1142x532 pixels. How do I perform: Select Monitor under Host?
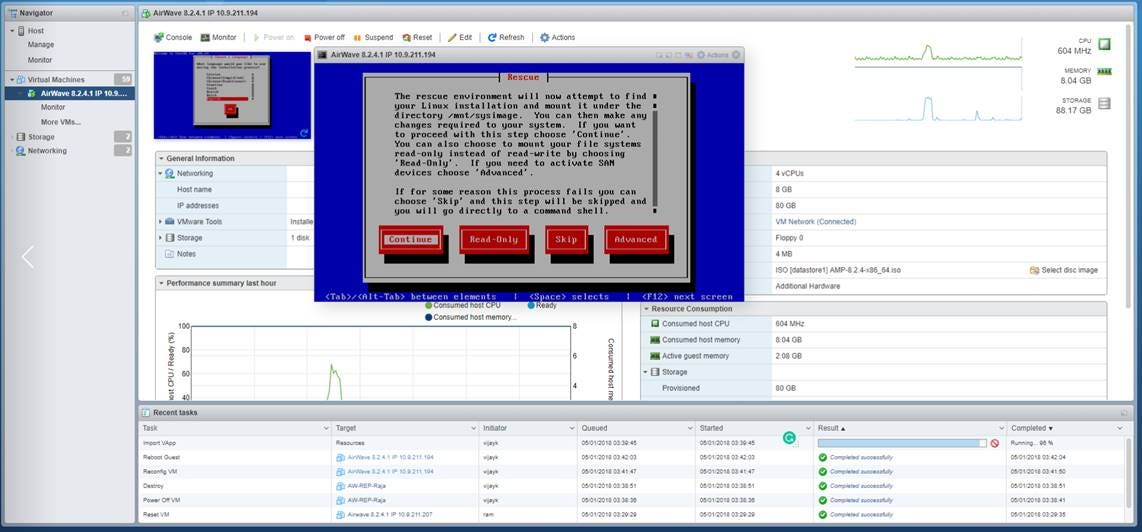point(40,60)
